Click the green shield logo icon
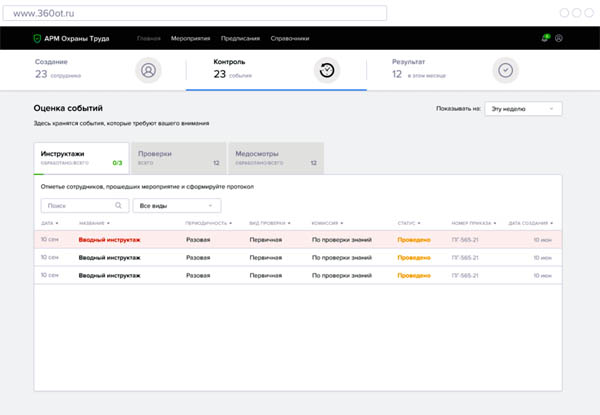This screenshot has width=600, height=415. pos(37,38)
